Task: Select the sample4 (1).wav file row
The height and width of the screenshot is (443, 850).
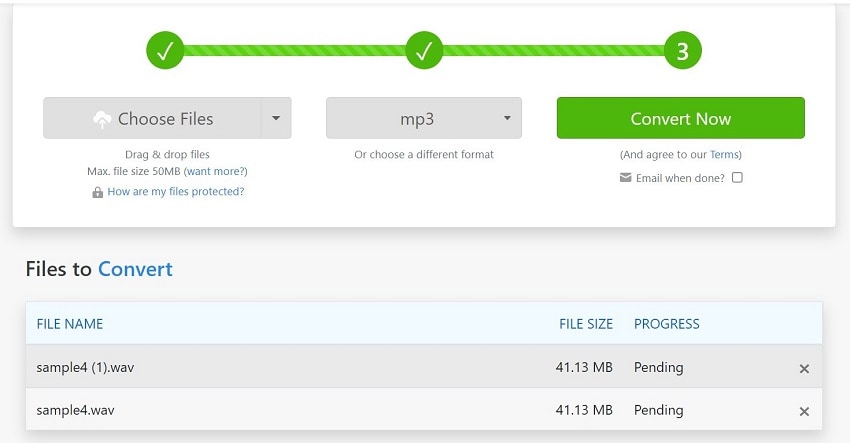Action: coord(300,367)
